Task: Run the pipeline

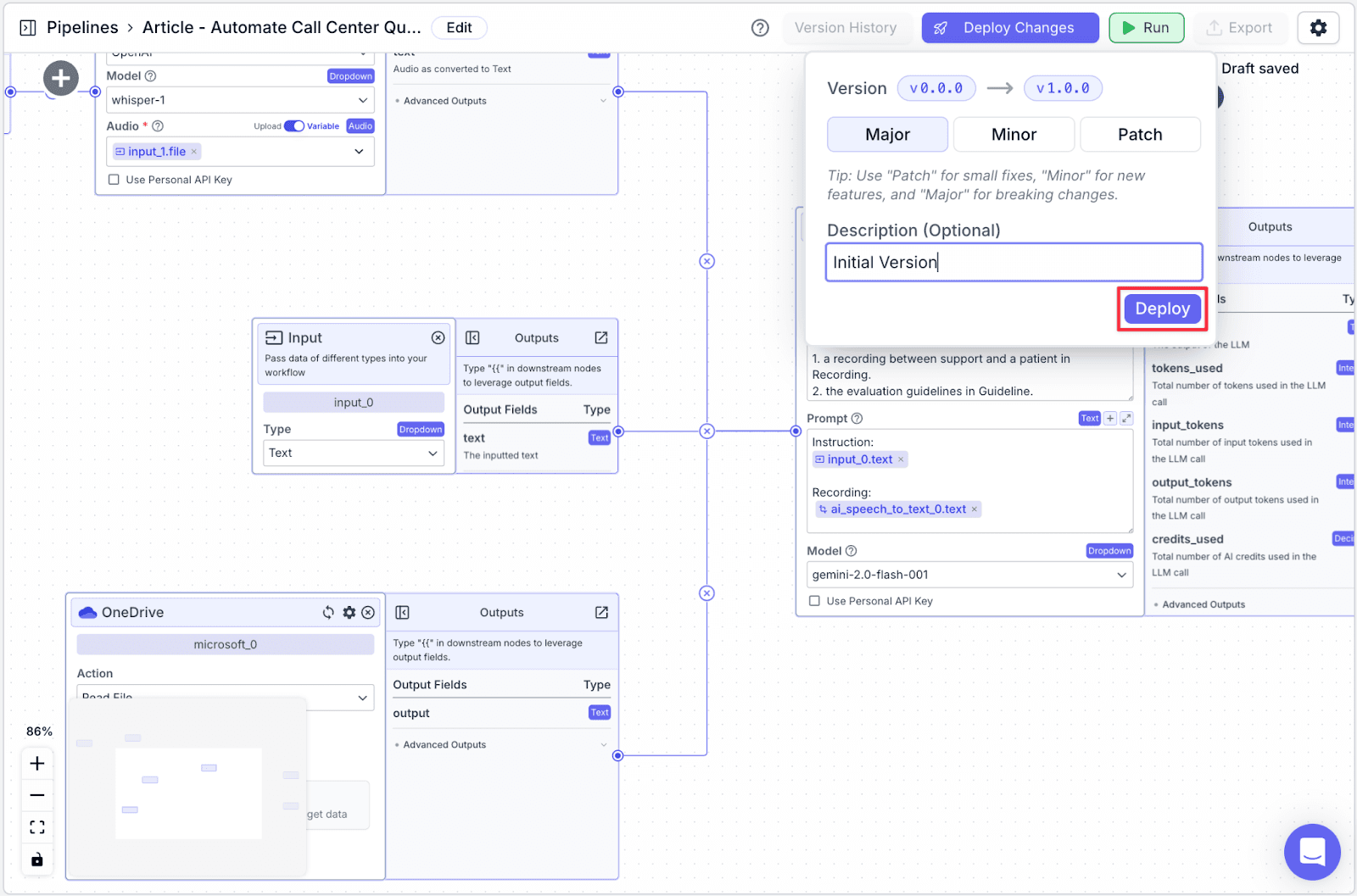Action: click(x=1146, y=28)
